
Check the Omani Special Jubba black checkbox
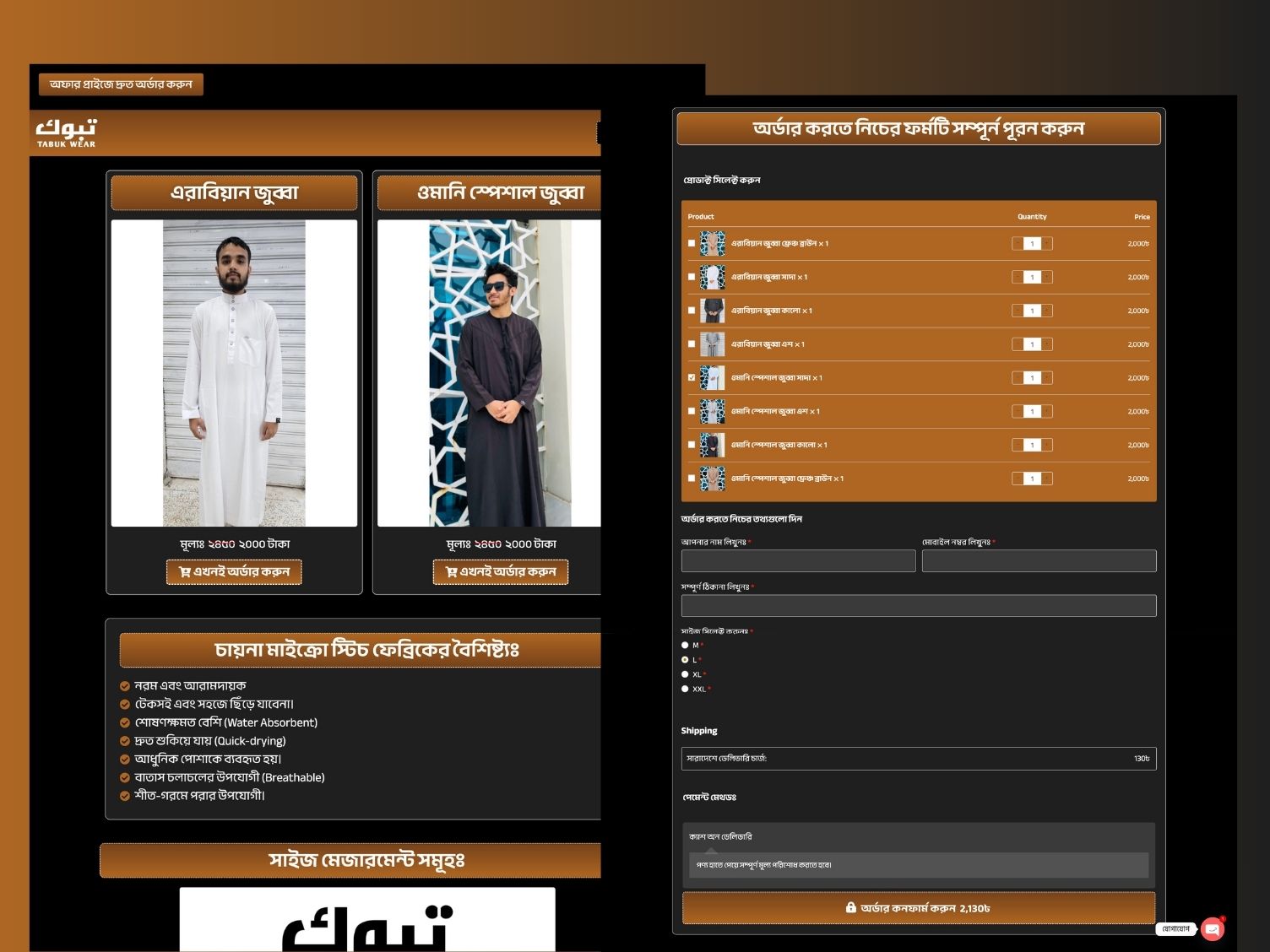pos(692,445)
